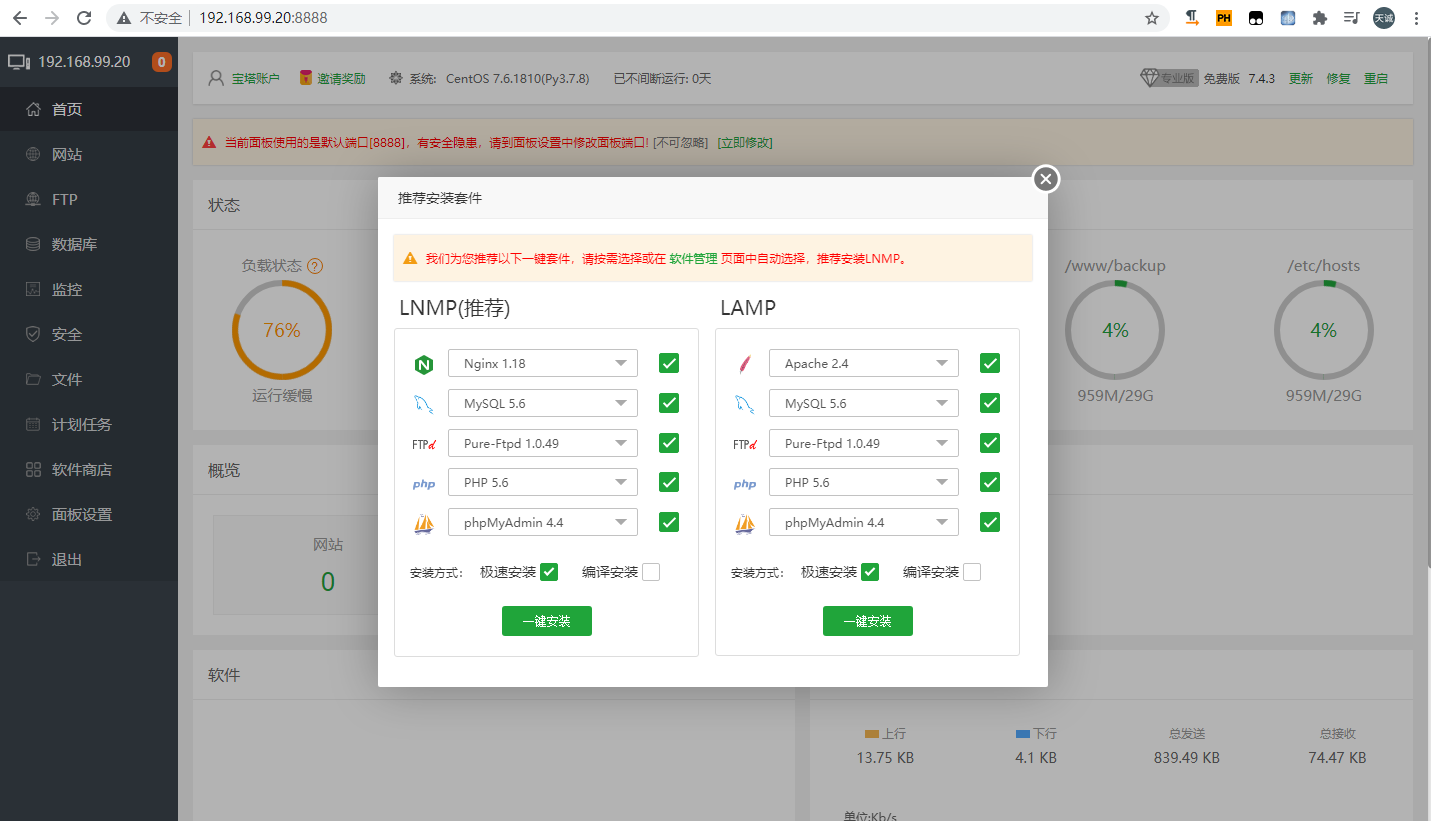The height and width of the screenshot is (821, 1431).
Task: Click the load status help question icon
Action: (315, 266)
